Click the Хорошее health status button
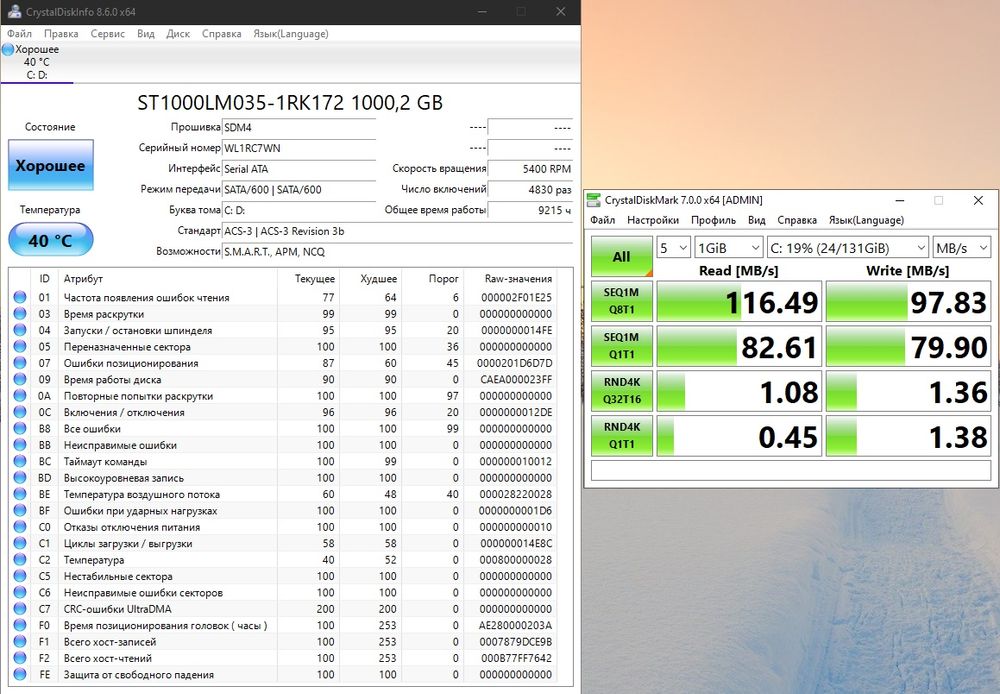The height and width of the screenshot is (694, 1000). pyautogui.click(x=51, y=165)
